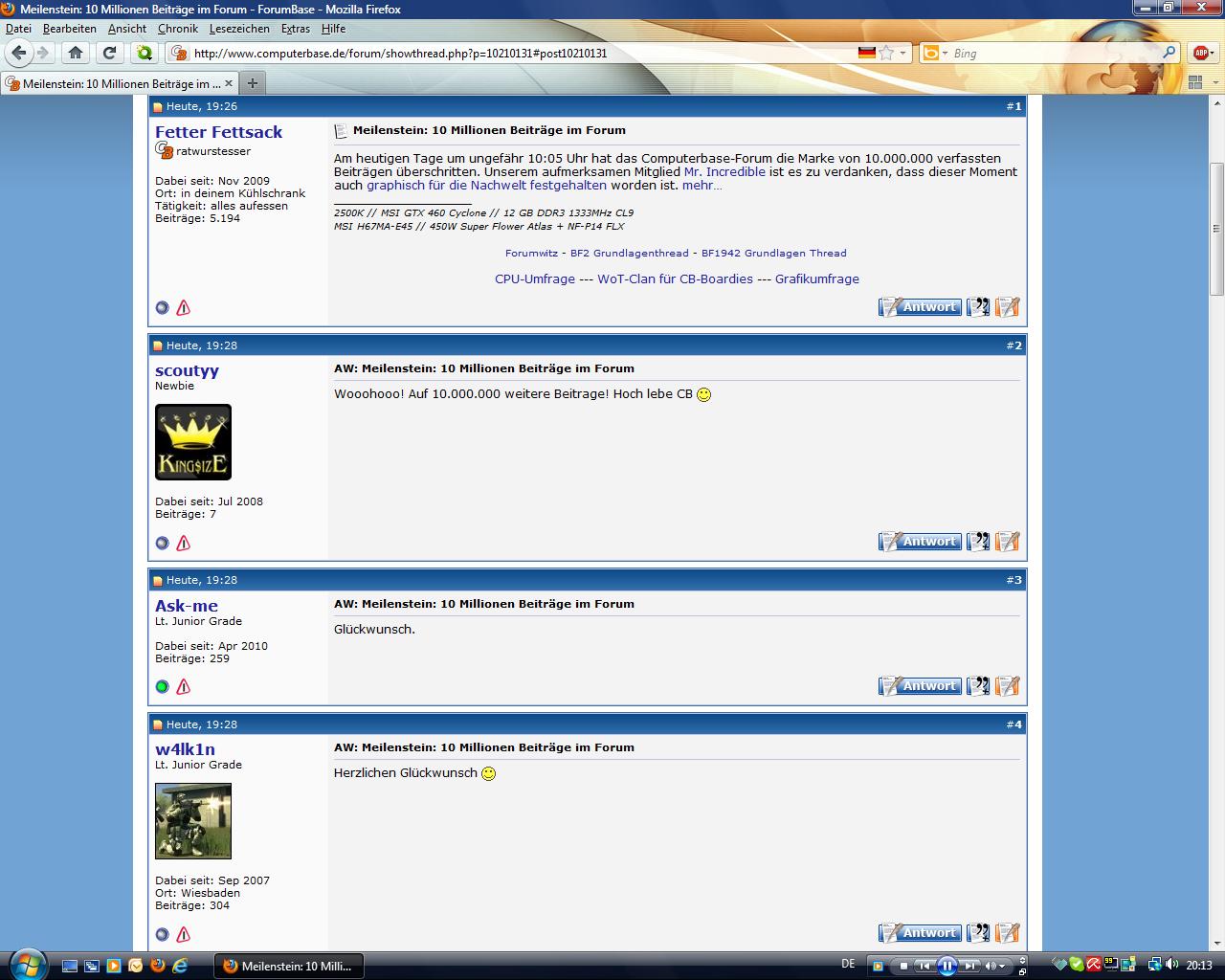Click the quick reply icon on post #3
This screenshot has height=980, width=1225.
(x=1008, y=686)
